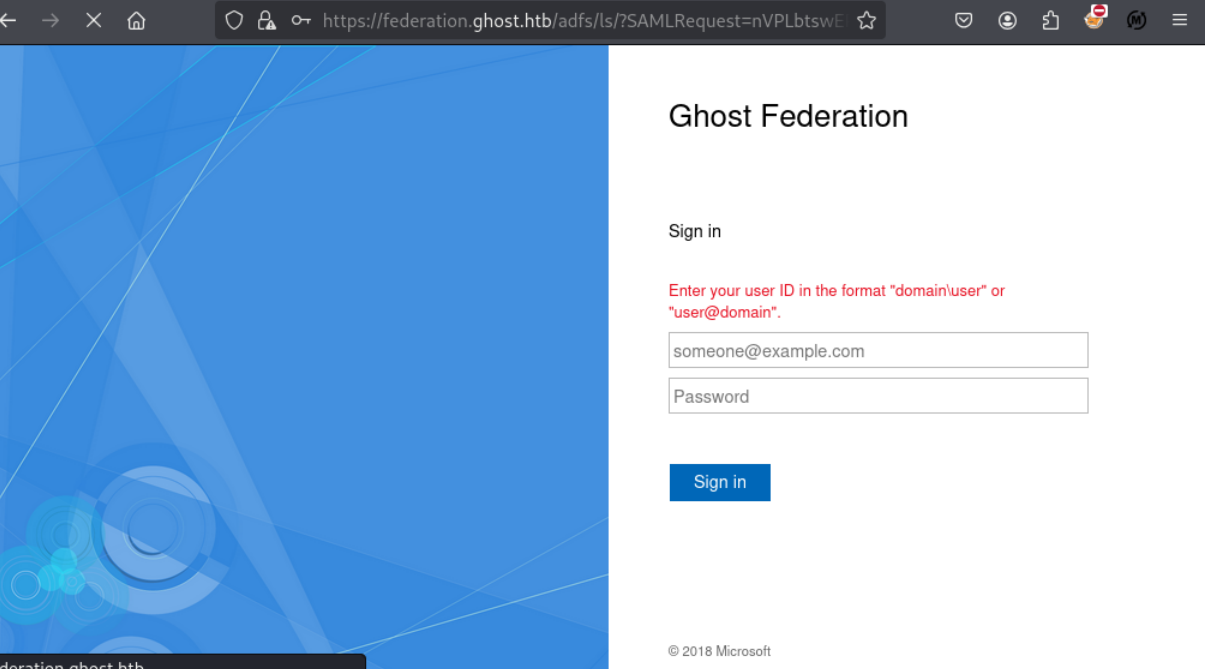1205x669 pixels.
Task: Open the Pocket save icon
Action: 964,20
